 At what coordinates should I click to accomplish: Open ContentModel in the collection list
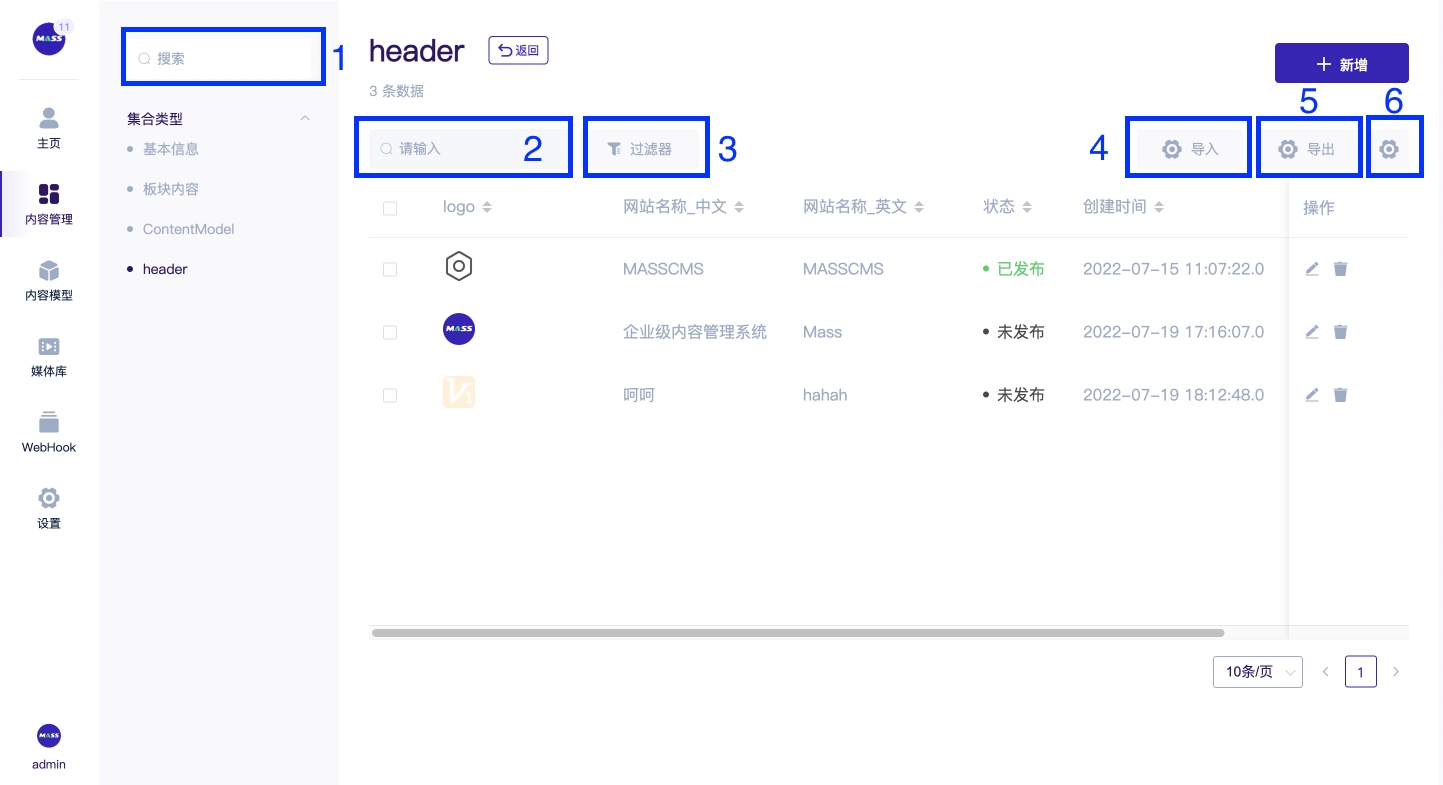coord(188,229)
